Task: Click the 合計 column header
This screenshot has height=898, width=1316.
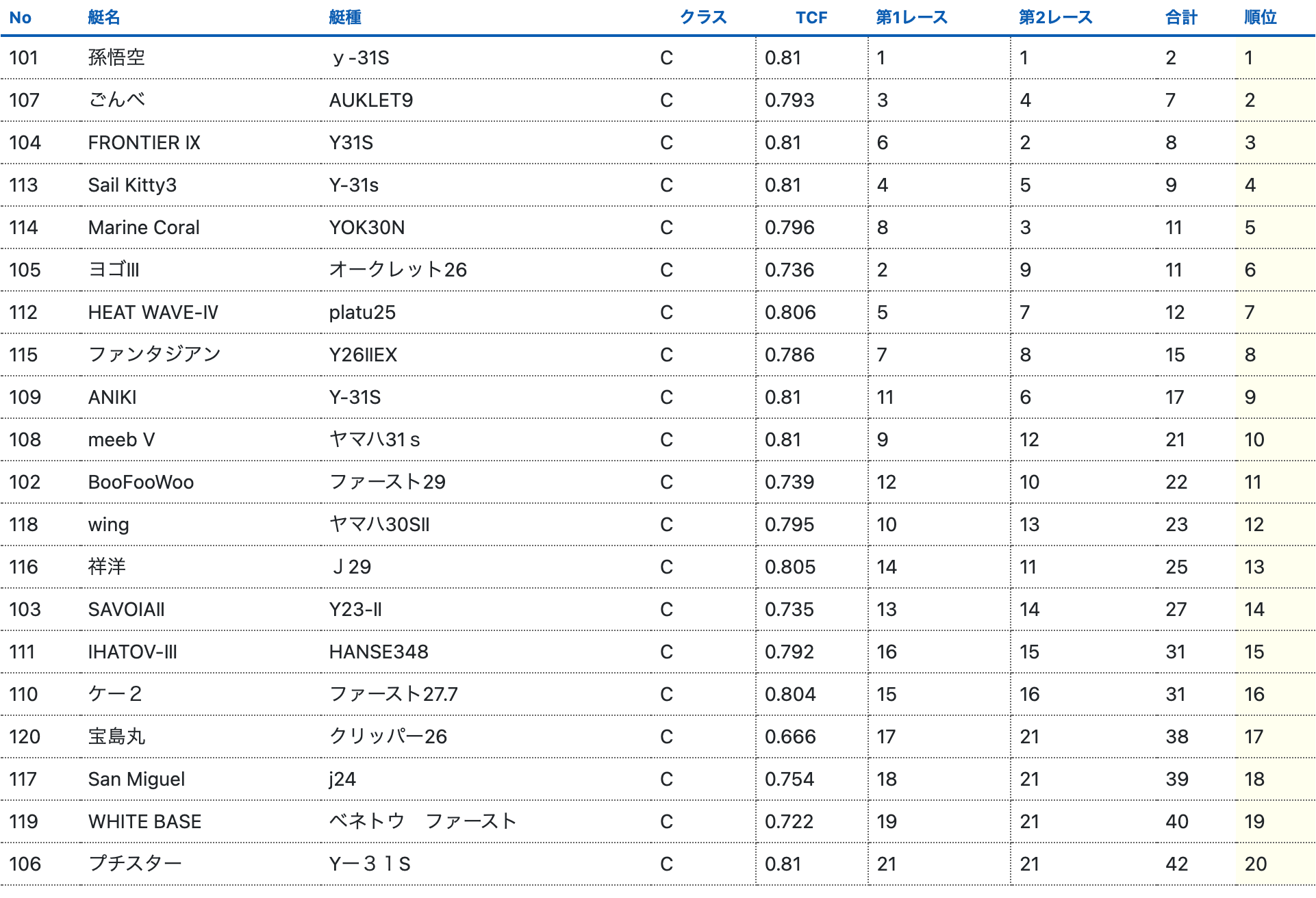Action: pyautogui.click(x=1182, y=18)
